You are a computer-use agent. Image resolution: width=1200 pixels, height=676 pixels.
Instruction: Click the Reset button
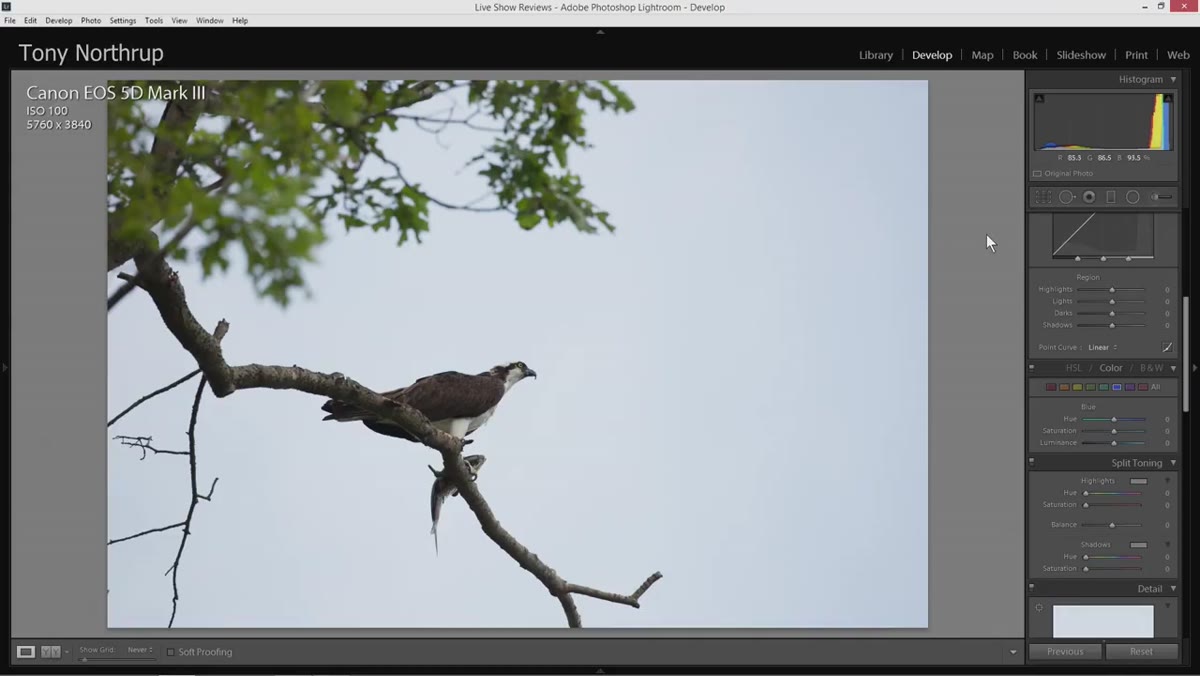1141,651
